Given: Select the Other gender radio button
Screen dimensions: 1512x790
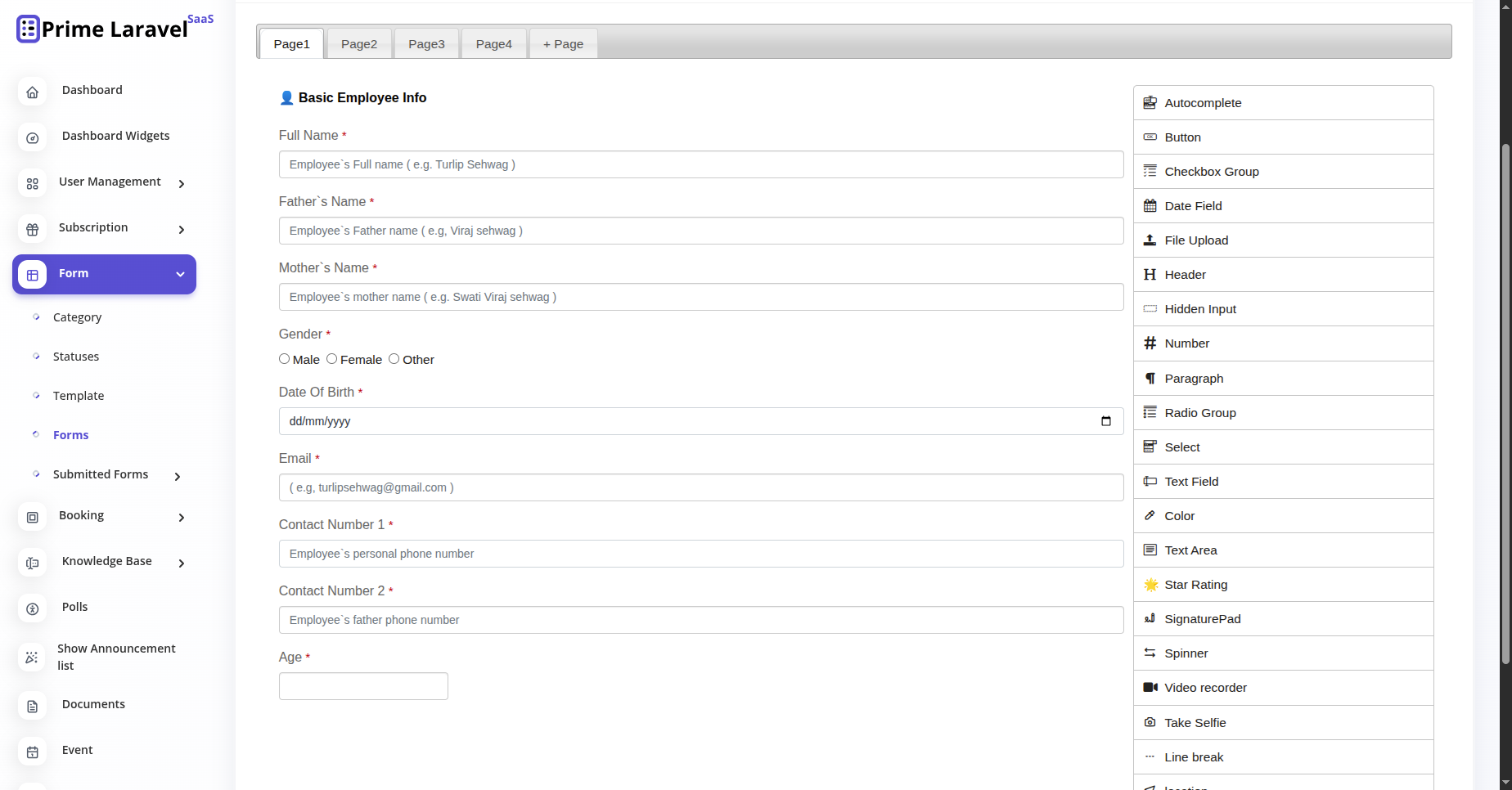Looking at the screenshot, I should coord(394,359).
